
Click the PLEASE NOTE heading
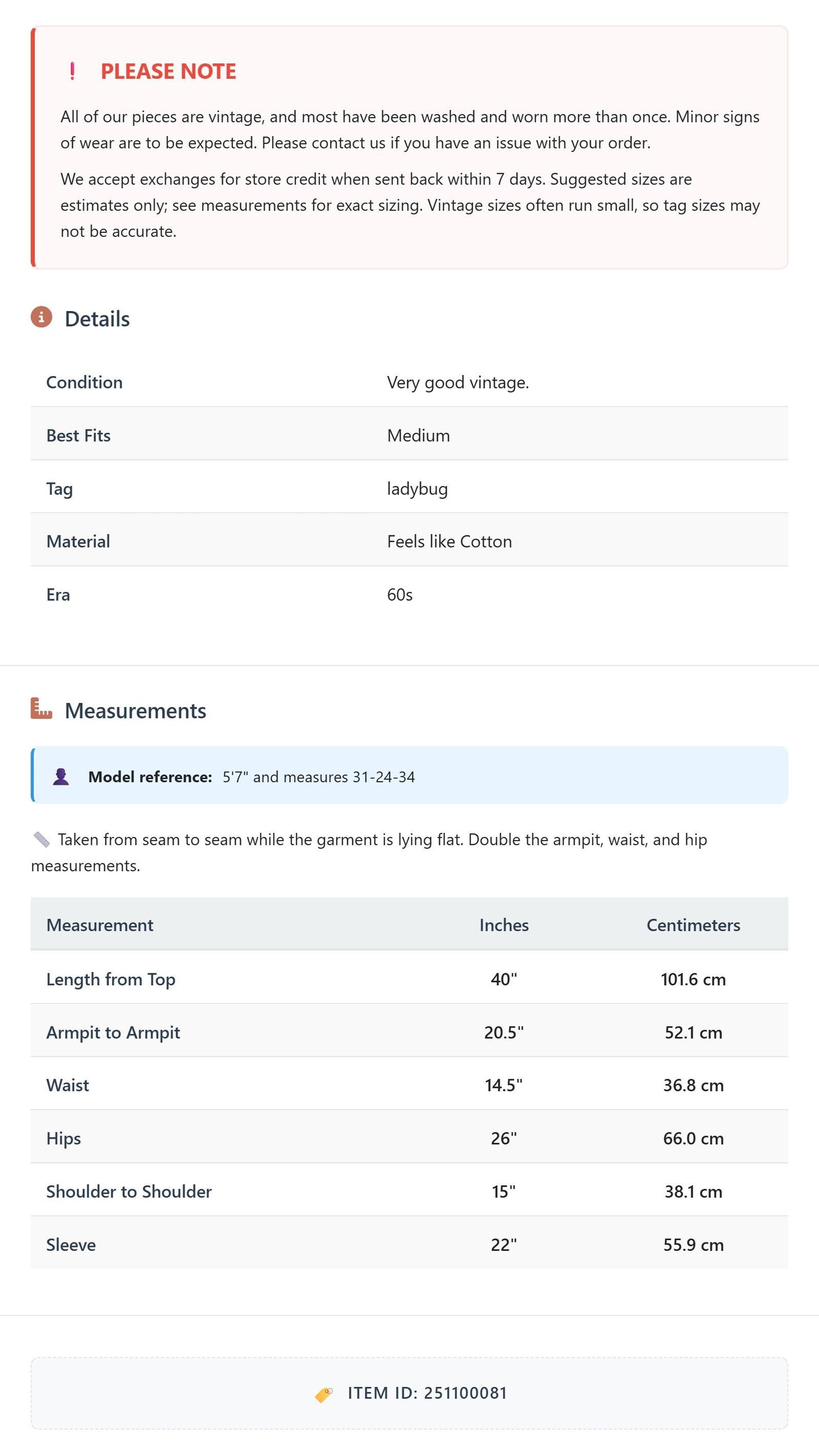168,71
